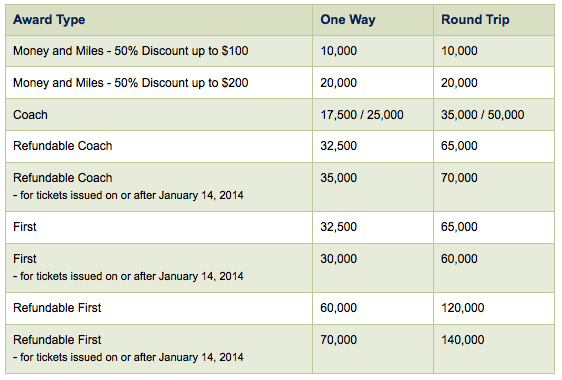Click the 10,000 one way value
The height and width of the screenshot is (380, 562).
[338, 51]
